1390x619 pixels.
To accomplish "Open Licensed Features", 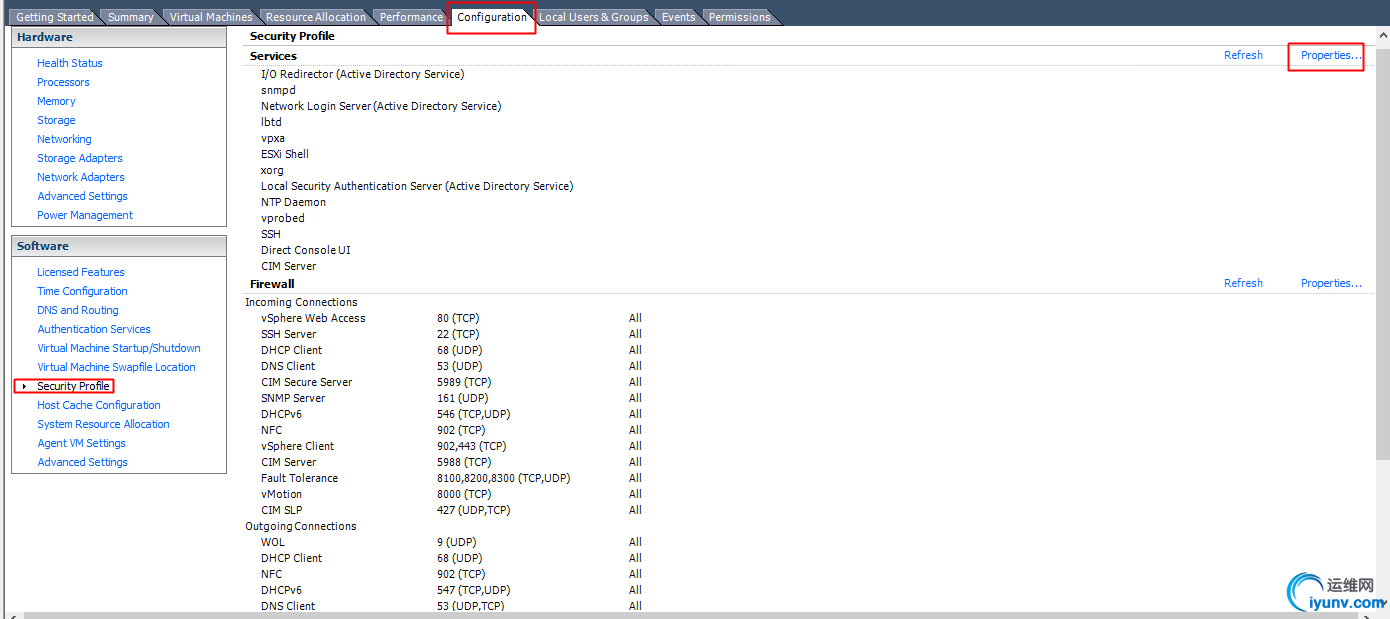I will click(x=81, y=272).
